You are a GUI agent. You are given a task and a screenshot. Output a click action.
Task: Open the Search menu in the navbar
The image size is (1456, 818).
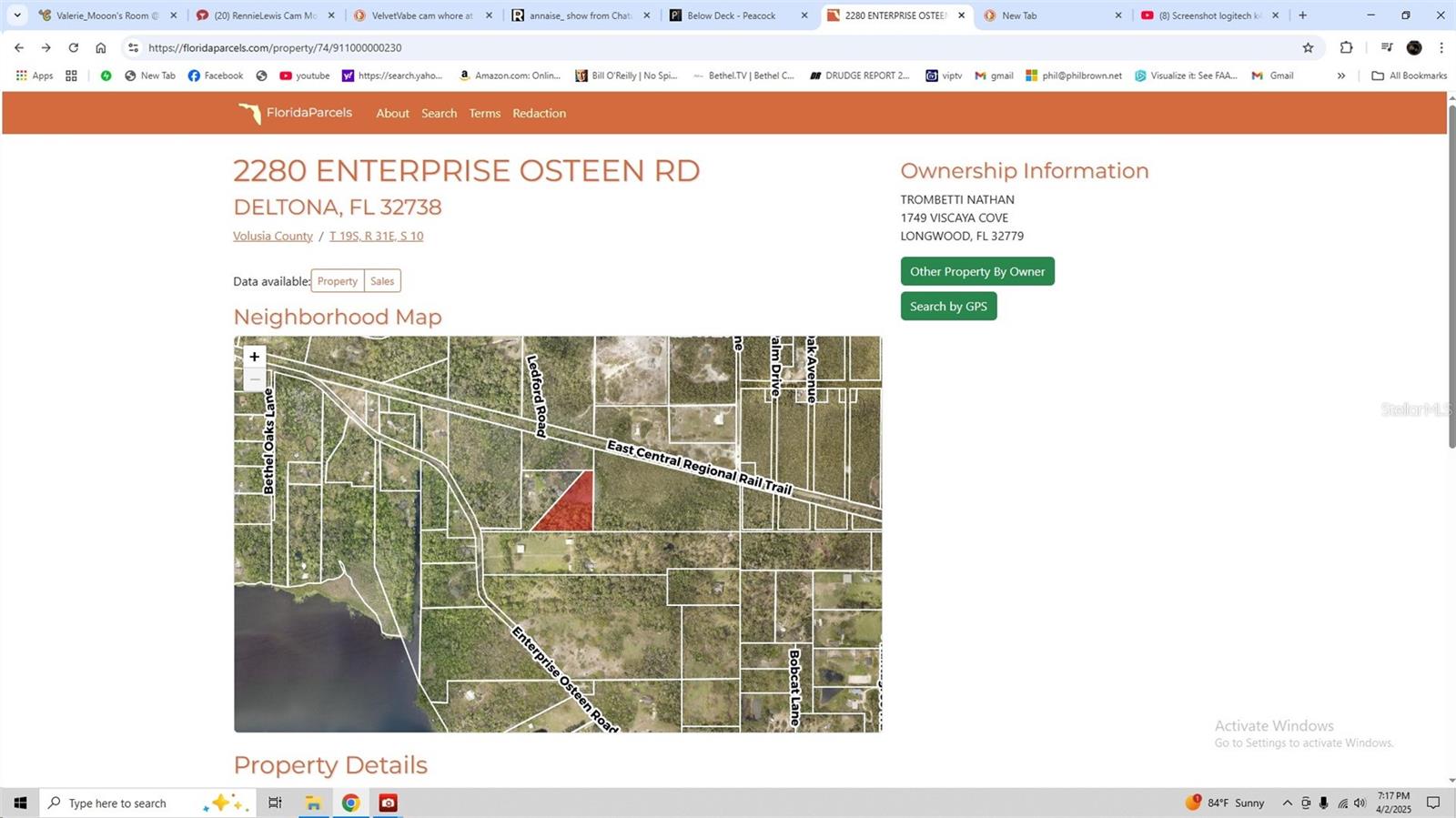point(439,113)
